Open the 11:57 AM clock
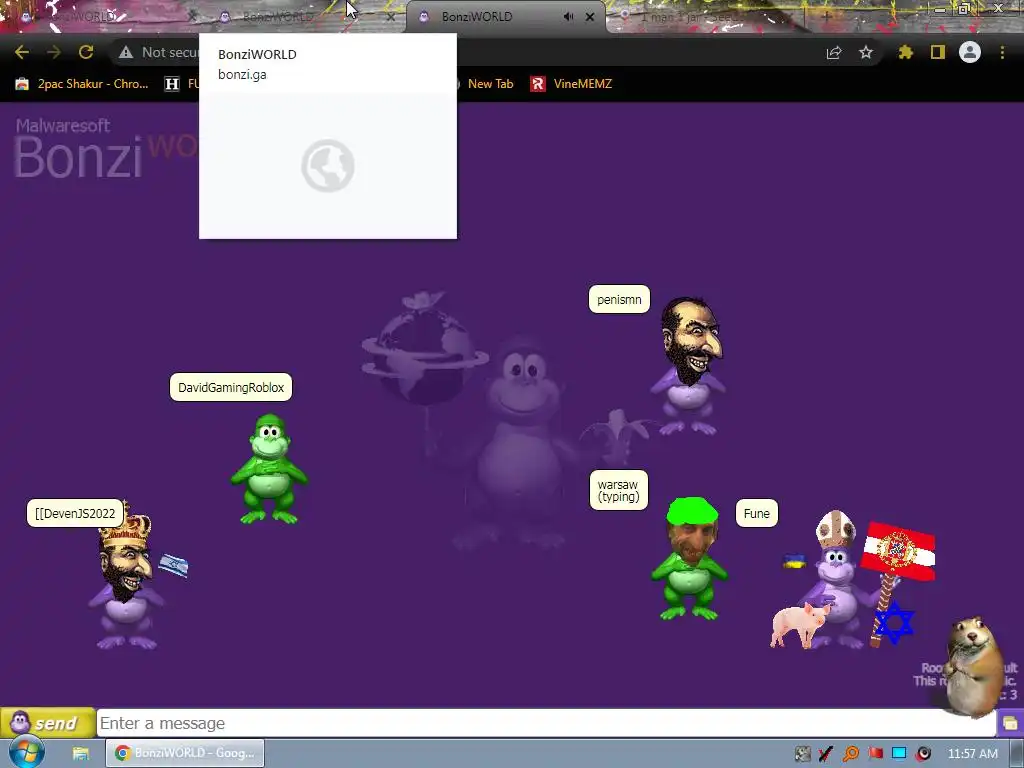This screenshot has width=1024, height=768. click(972, 754)
